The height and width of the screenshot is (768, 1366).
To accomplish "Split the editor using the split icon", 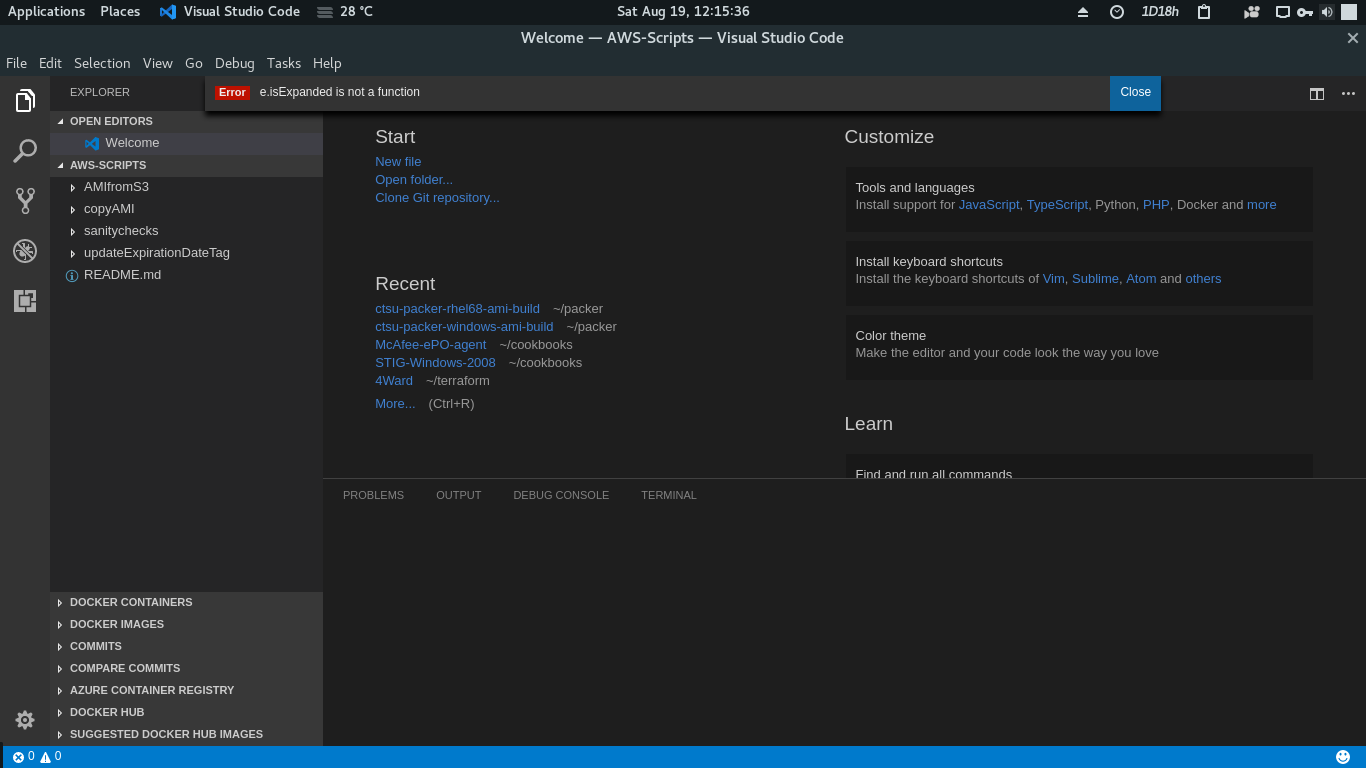I will tap(1316, 93).
